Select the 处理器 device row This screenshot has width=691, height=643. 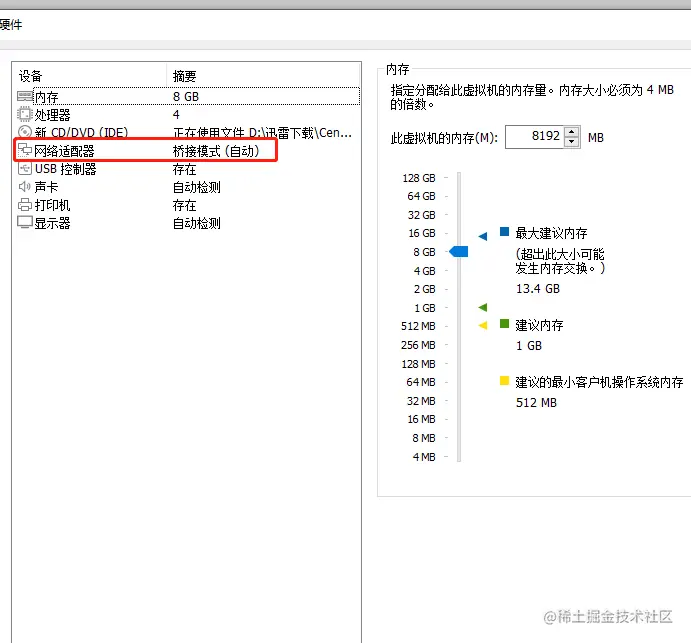point(188,115)
